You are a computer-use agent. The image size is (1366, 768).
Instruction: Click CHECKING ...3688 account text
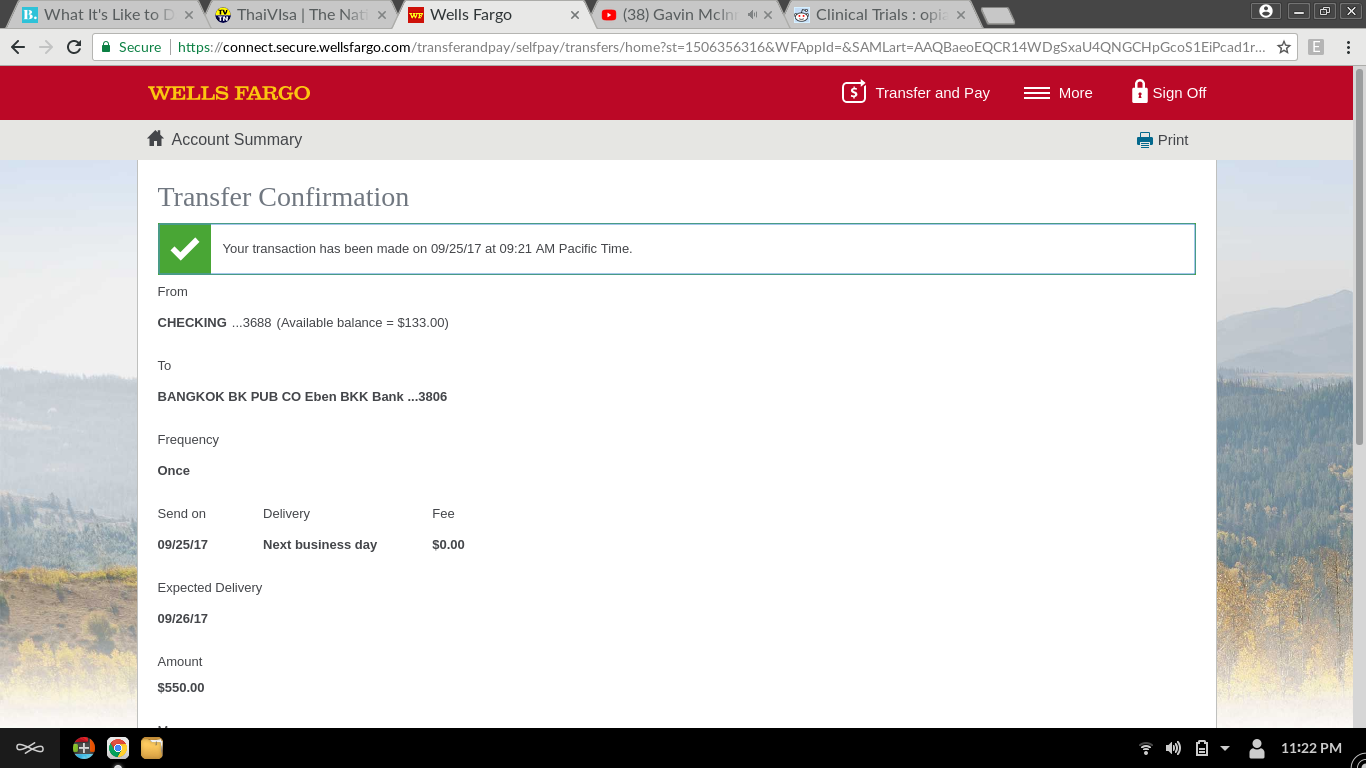click(214, 323)
